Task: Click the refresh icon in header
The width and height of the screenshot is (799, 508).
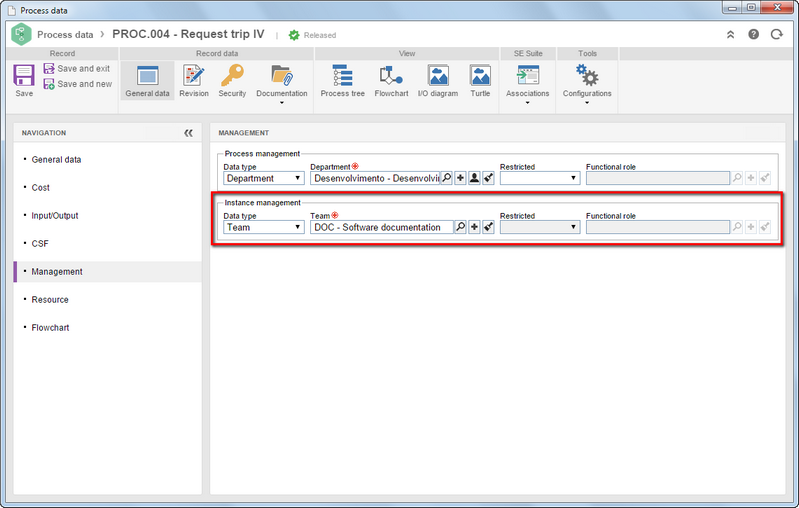Action: tap(777, 34)
